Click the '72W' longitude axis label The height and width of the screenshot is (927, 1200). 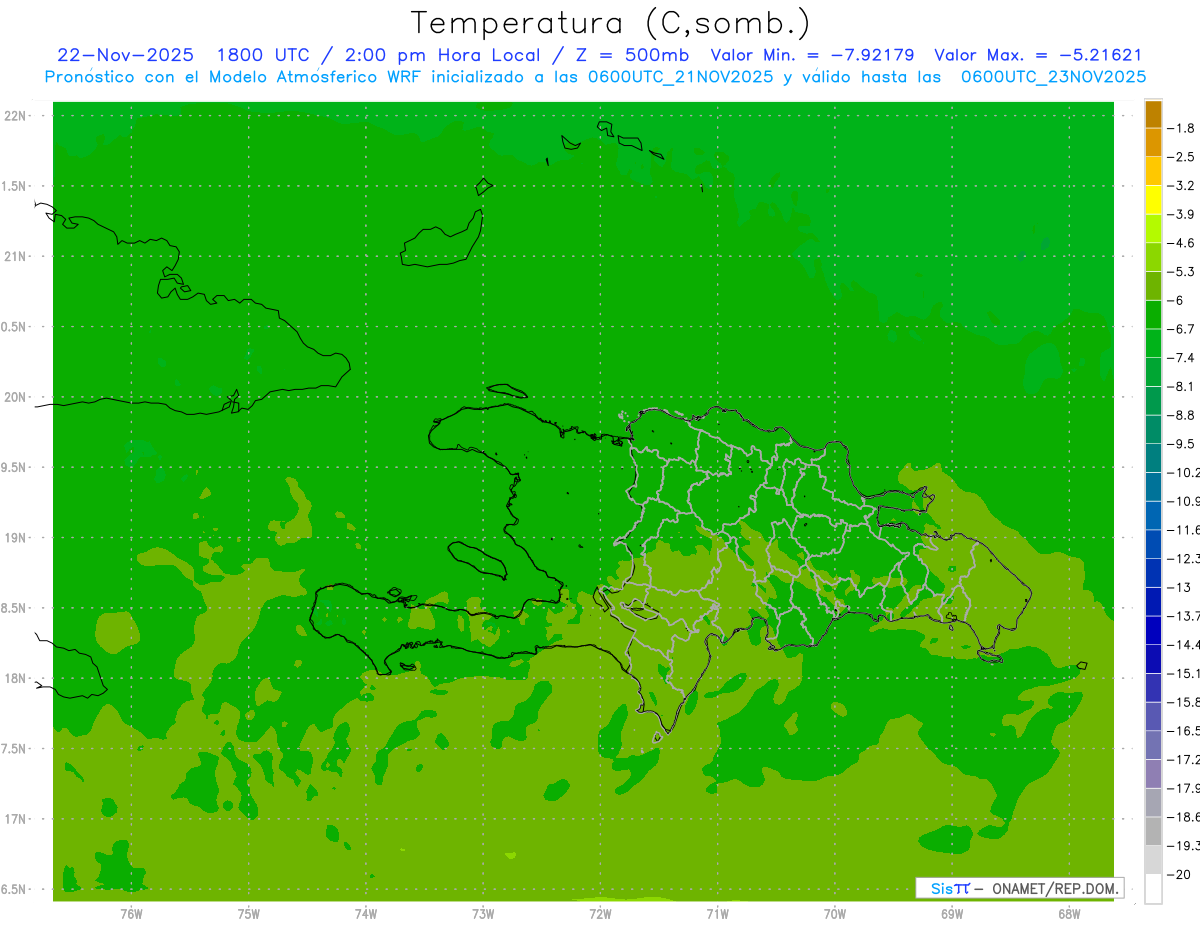tap(600, 913)
